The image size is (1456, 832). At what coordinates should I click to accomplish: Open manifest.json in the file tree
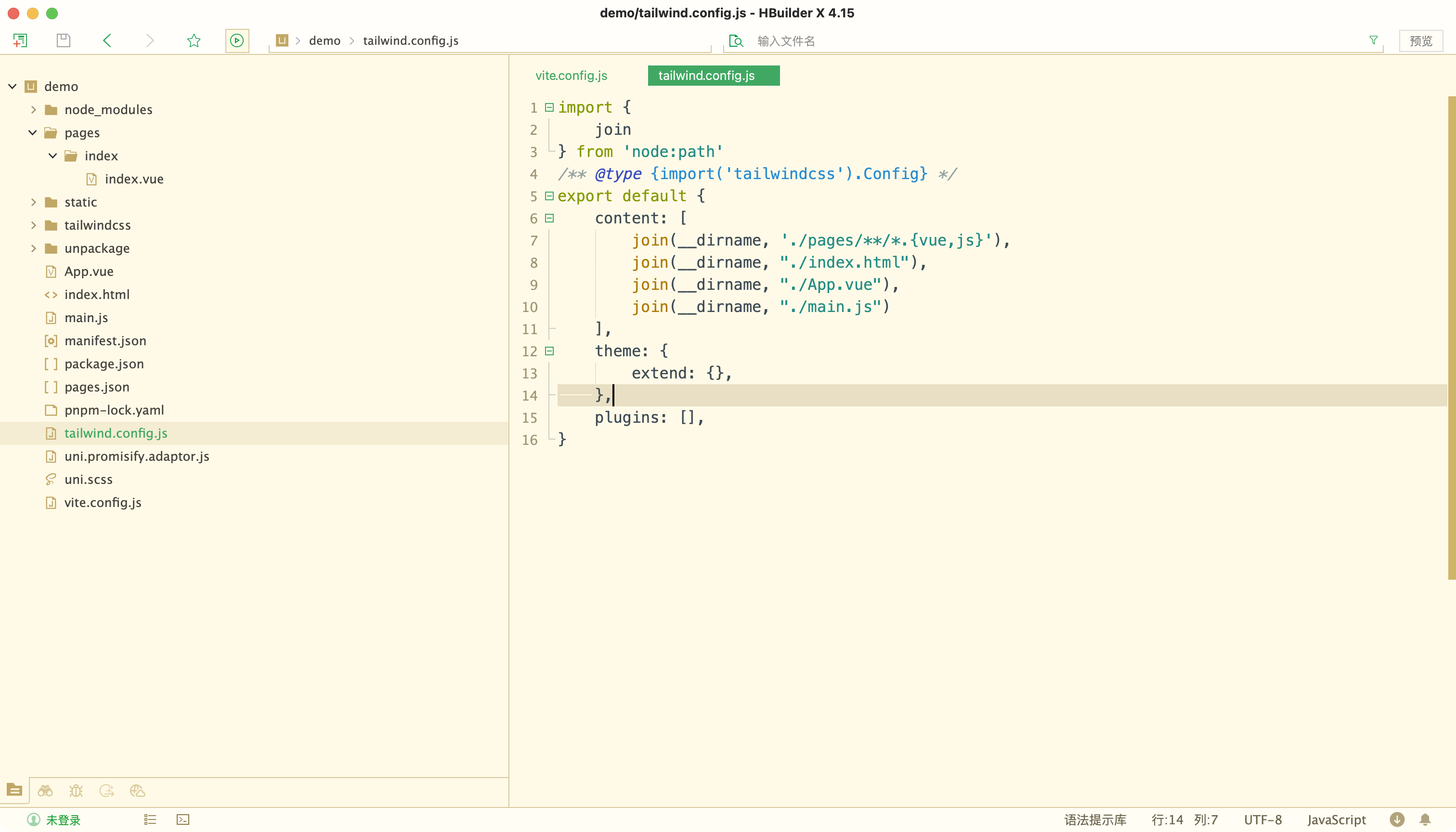tap(105, 340)
